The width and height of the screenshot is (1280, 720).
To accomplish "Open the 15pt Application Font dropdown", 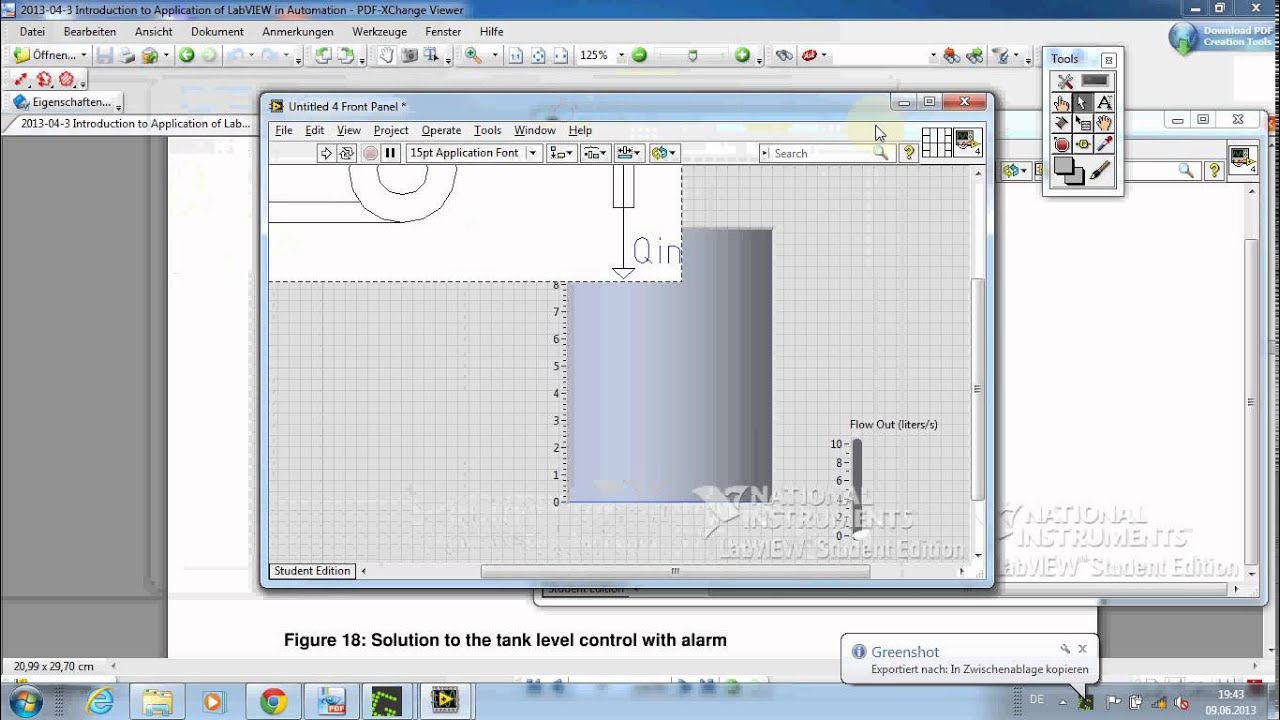I will tap(474, 153).
